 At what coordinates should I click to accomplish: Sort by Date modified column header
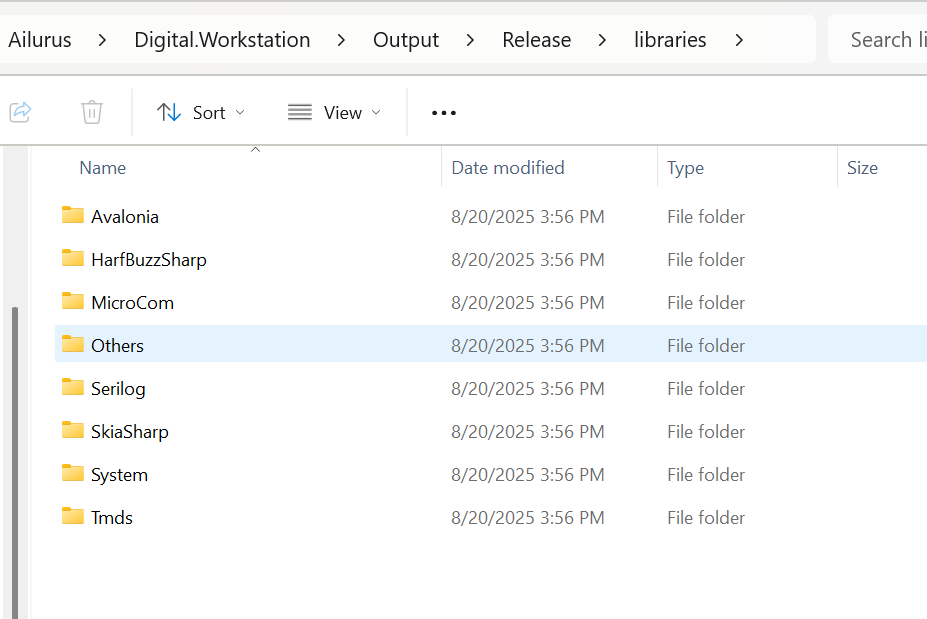(x=508, y=168)
